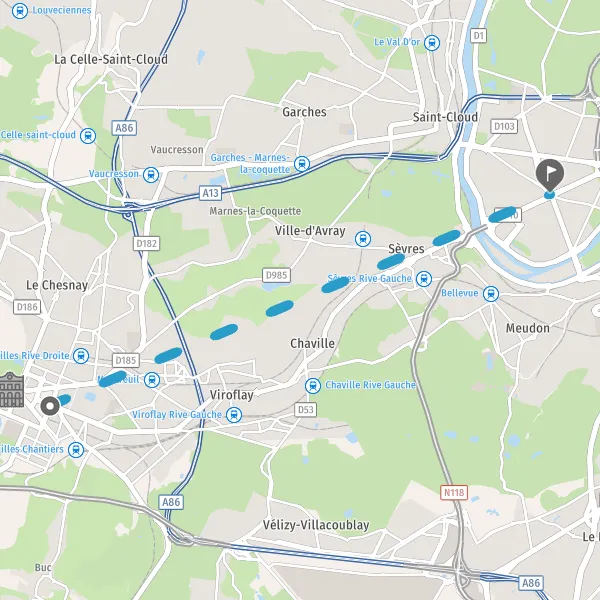
Task: Select the Versailles Chantiers station icon
Action: (x=76, y=450)
